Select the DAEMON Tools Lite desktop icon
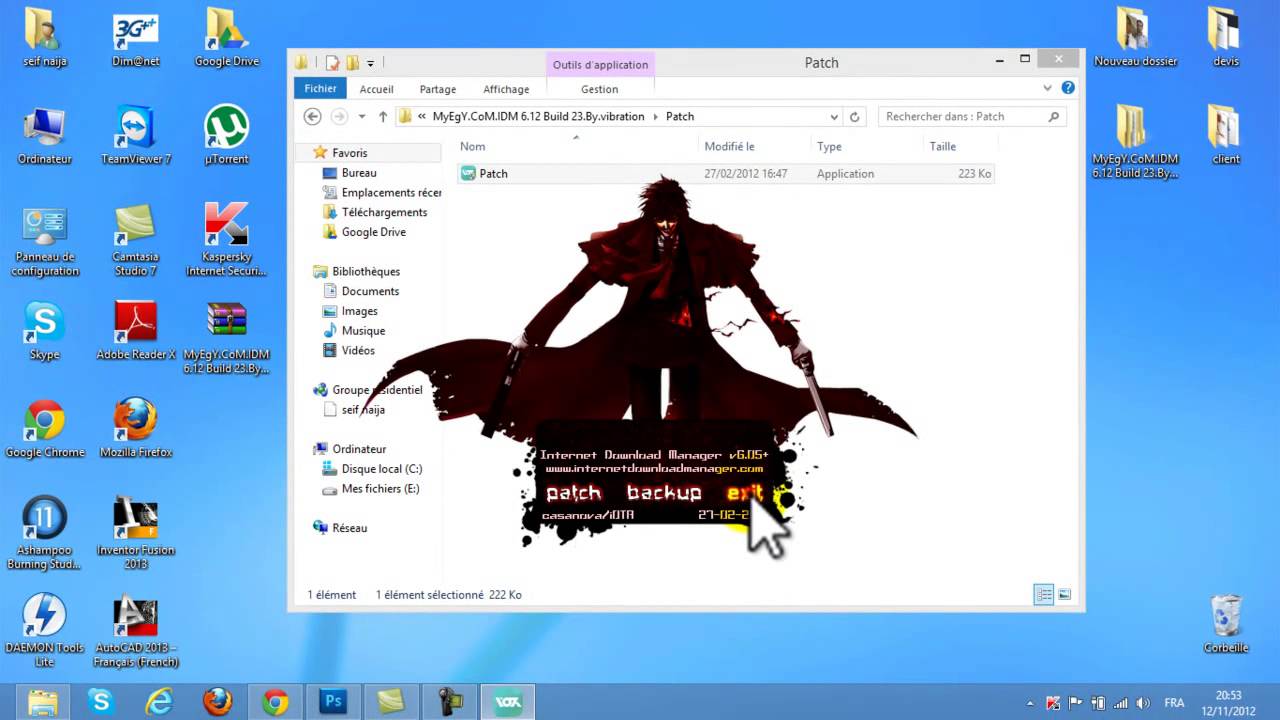 [x=45, y=630]
